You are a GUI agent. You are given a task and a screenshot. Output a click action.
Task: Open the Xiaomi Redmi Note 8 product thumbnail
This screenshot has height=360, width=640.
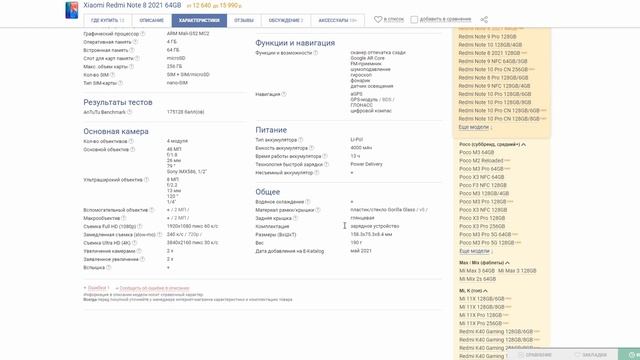coord(72,10)
